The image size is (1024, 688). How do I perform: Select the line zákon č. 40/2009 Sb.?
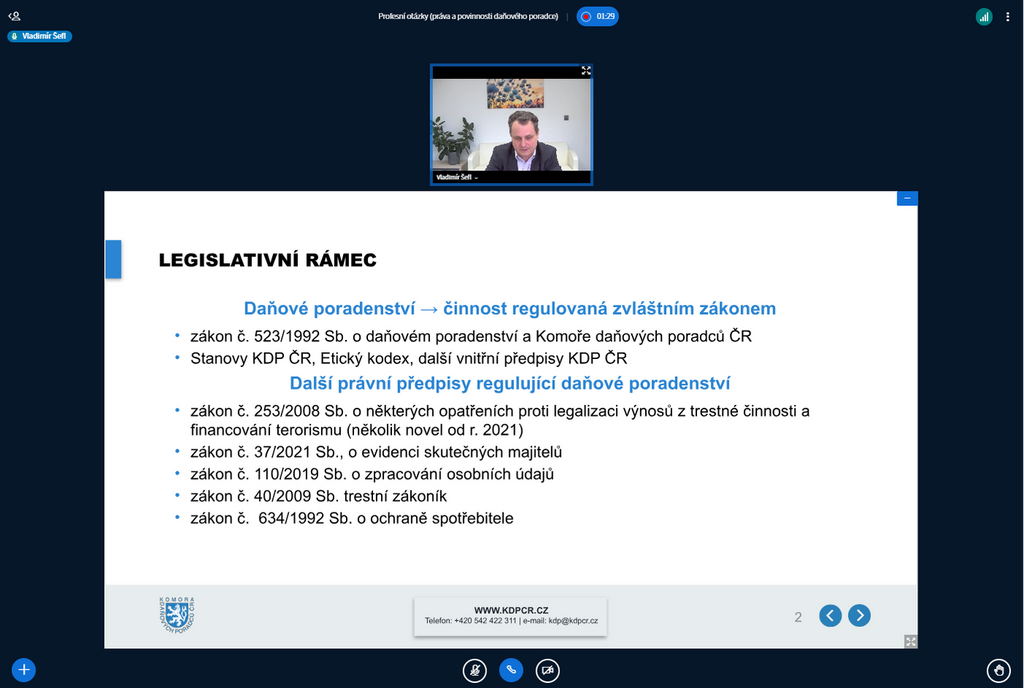click(x=319, y=496)
